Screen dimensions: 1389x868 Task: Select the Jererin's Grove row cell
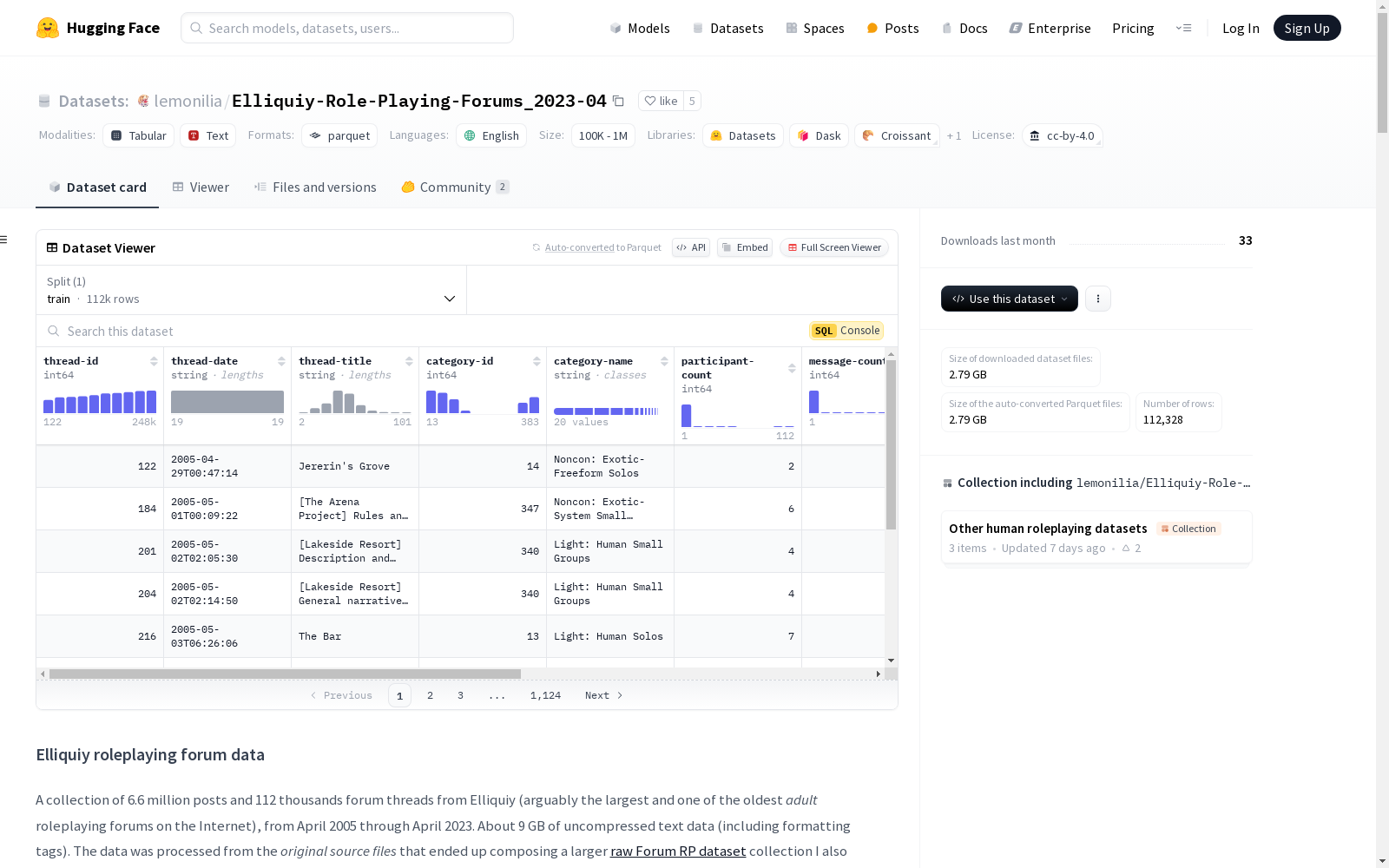355,466
